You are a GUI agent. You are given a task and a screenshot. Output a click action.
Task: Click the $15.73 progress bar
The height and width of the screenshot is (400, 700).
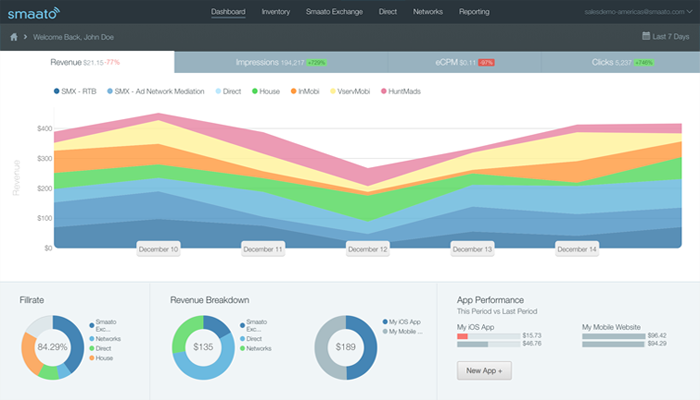488,336
